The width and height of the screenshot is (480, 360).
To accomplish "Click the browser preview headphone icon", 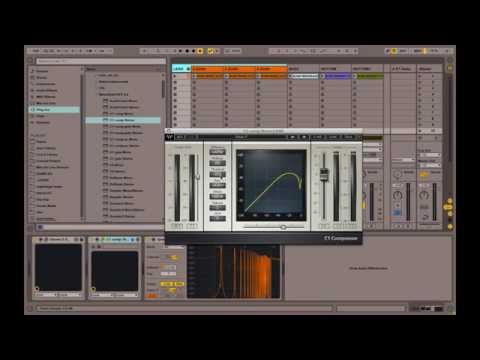I will (x=40, y=227).
